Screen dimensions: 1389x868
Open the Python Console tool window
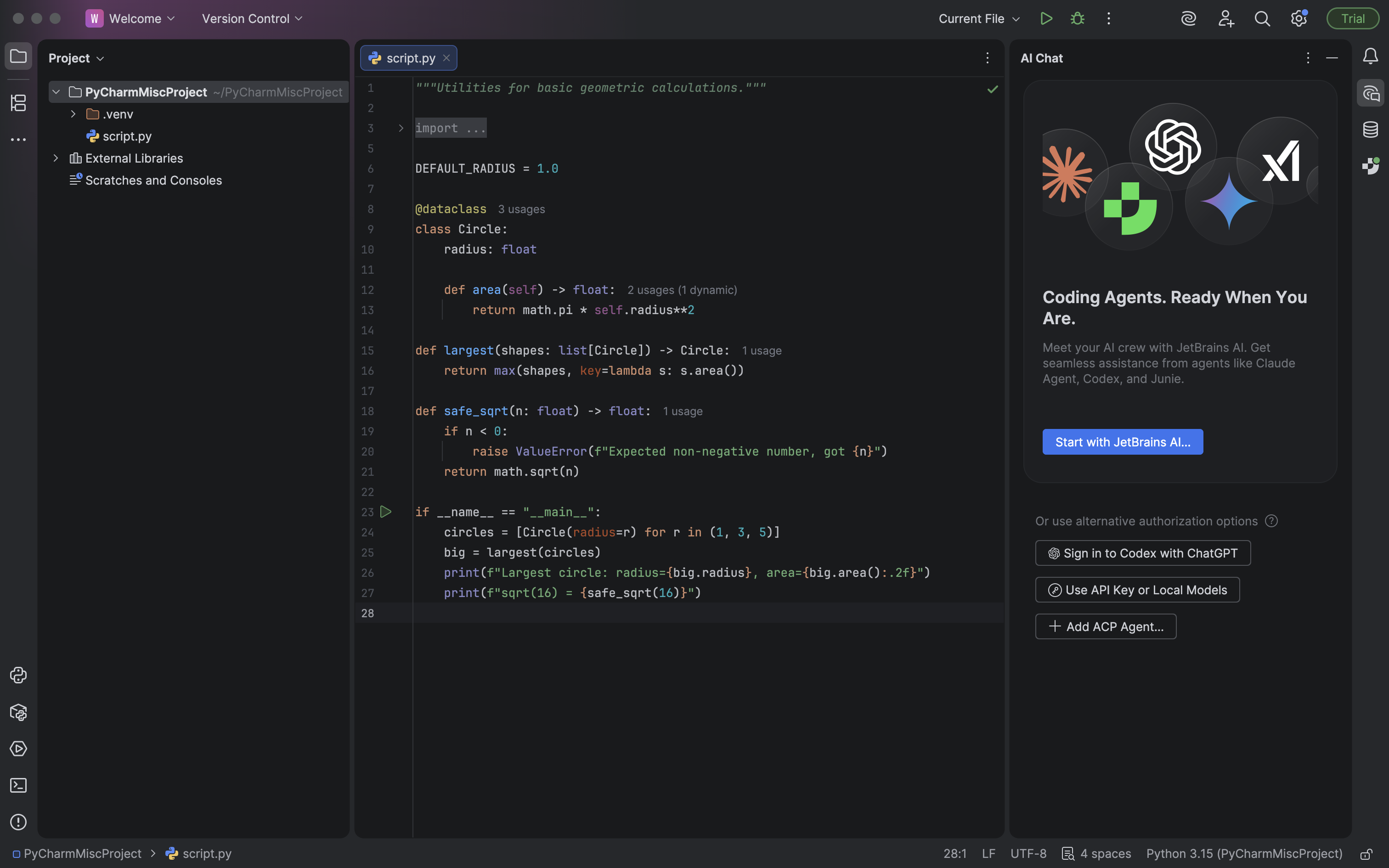click(18, 675)
